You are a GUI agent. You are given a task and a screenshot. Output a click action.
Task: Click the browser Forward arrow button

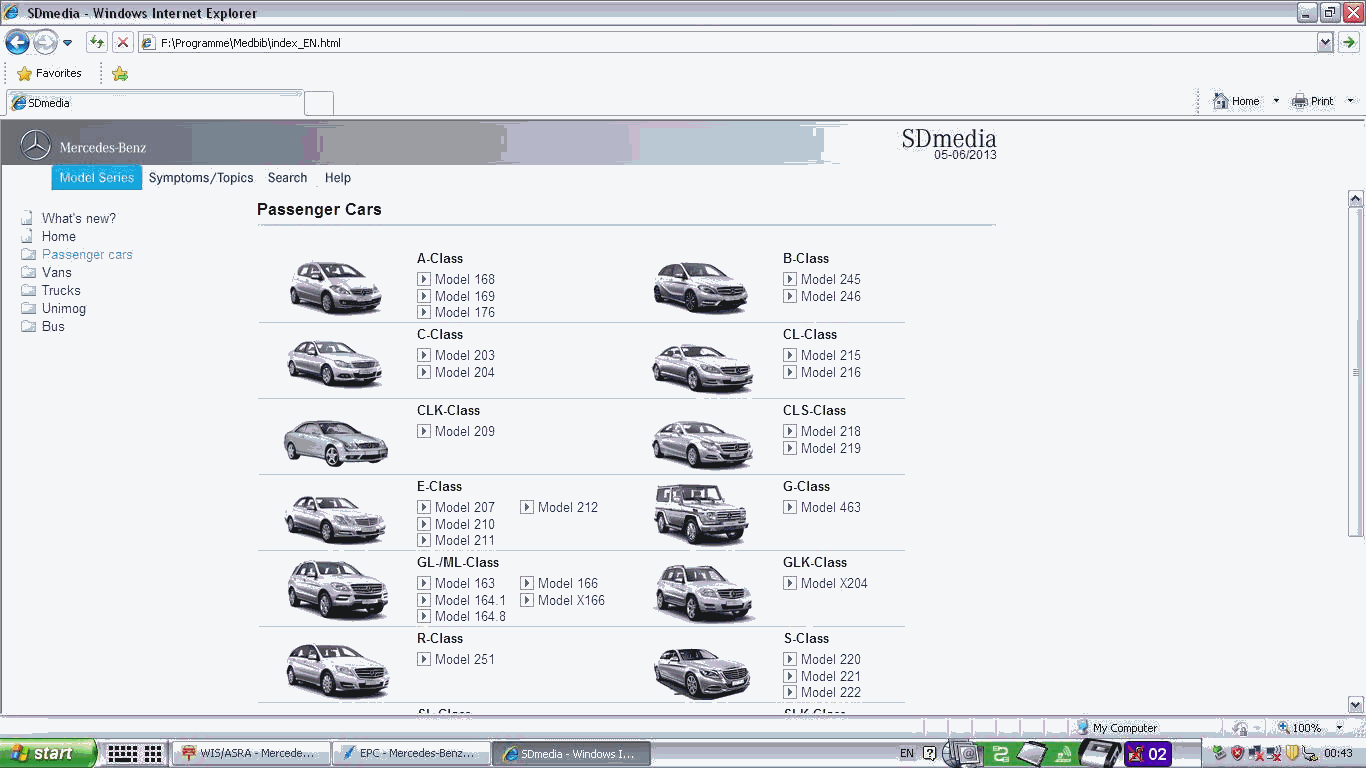tap(45, 42)
